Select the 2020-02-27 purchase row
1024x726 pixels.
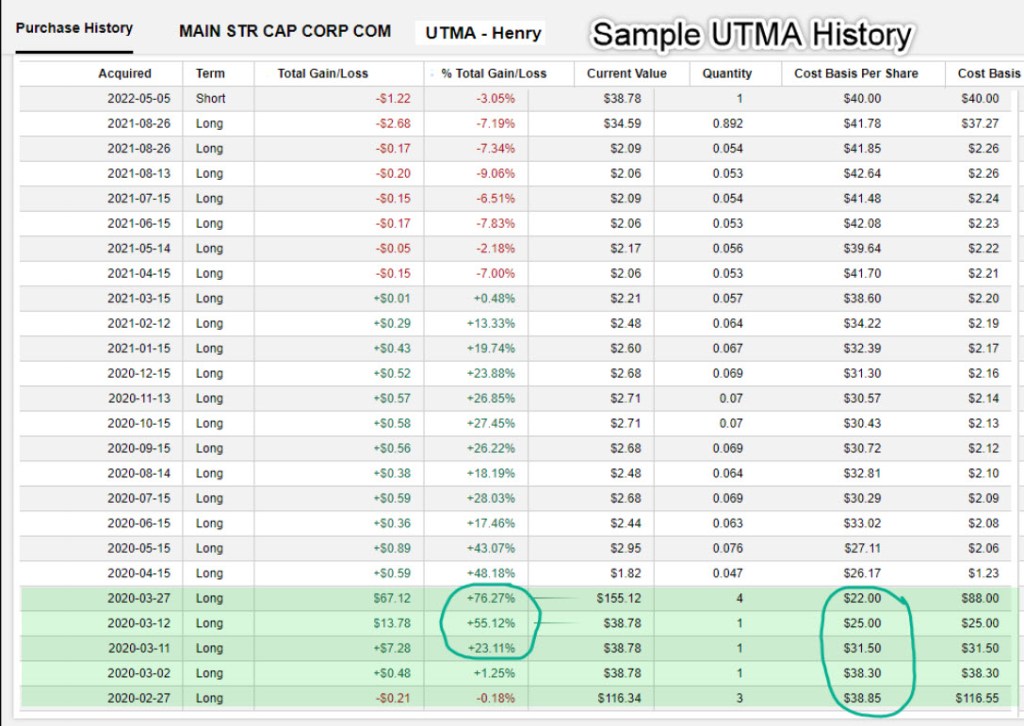coord(139,698)
